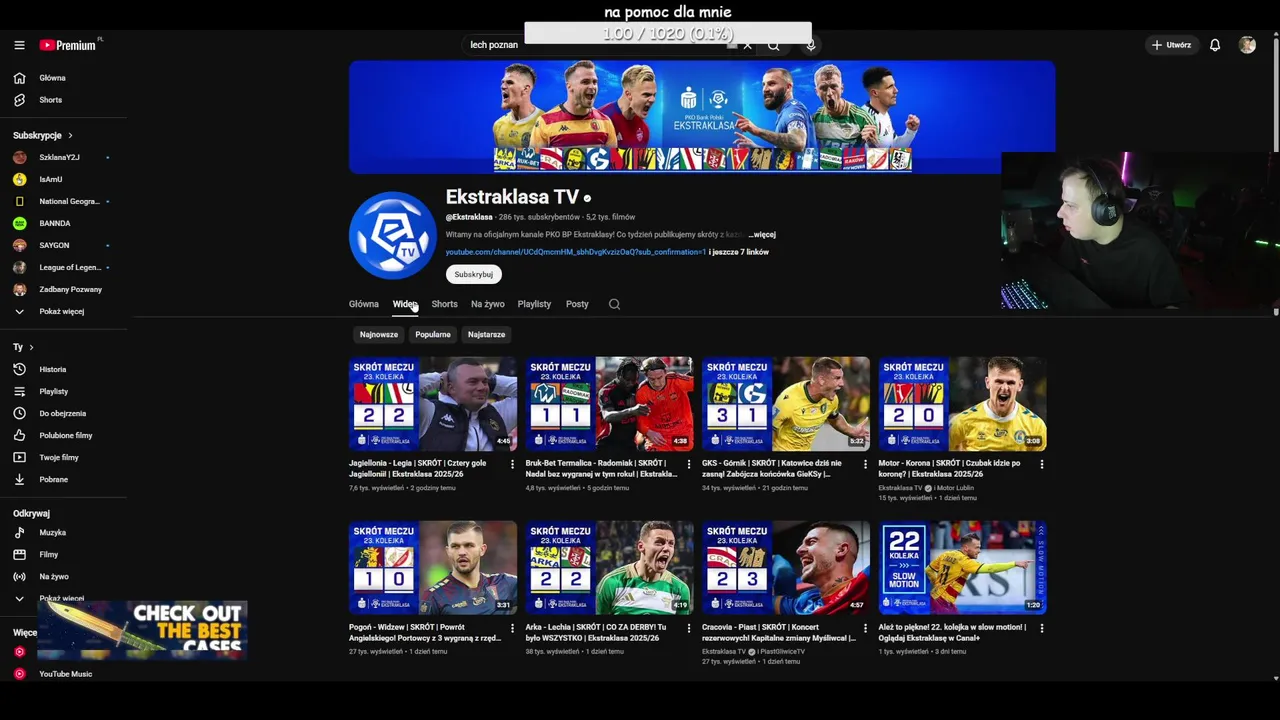Open 'i jeszcze 7 linków' links
This screenshot has height=720, width=1280.
point(739,252)
